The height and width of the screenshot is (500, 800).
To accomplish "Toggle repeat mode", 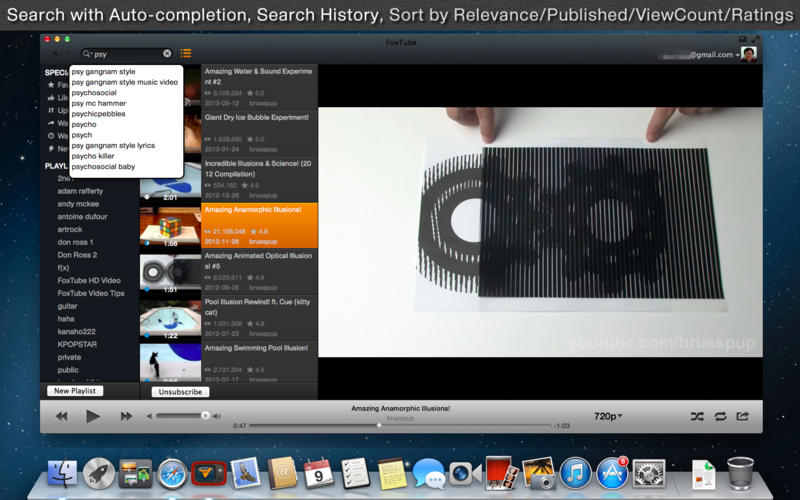I will coord(720,416).
